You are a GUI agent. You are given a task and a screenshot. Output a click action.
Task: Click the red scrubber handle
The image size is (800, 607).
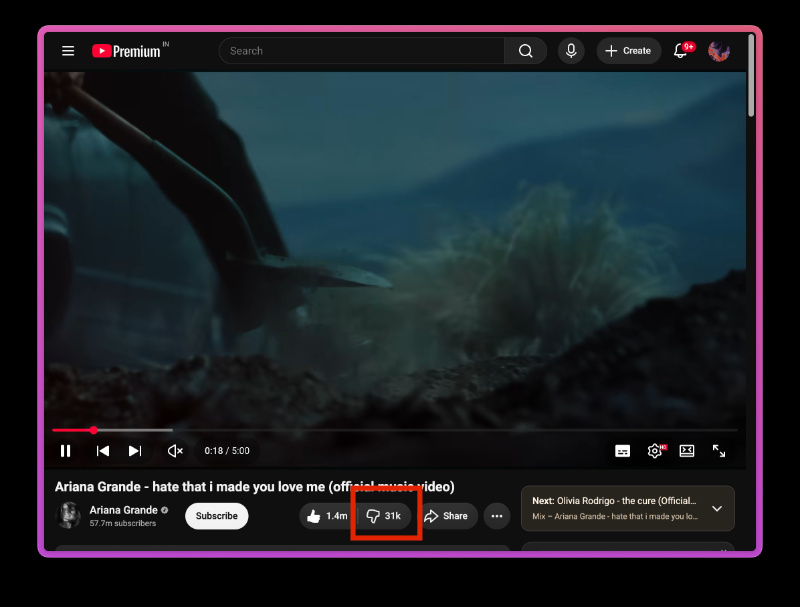tap(93, 431)
